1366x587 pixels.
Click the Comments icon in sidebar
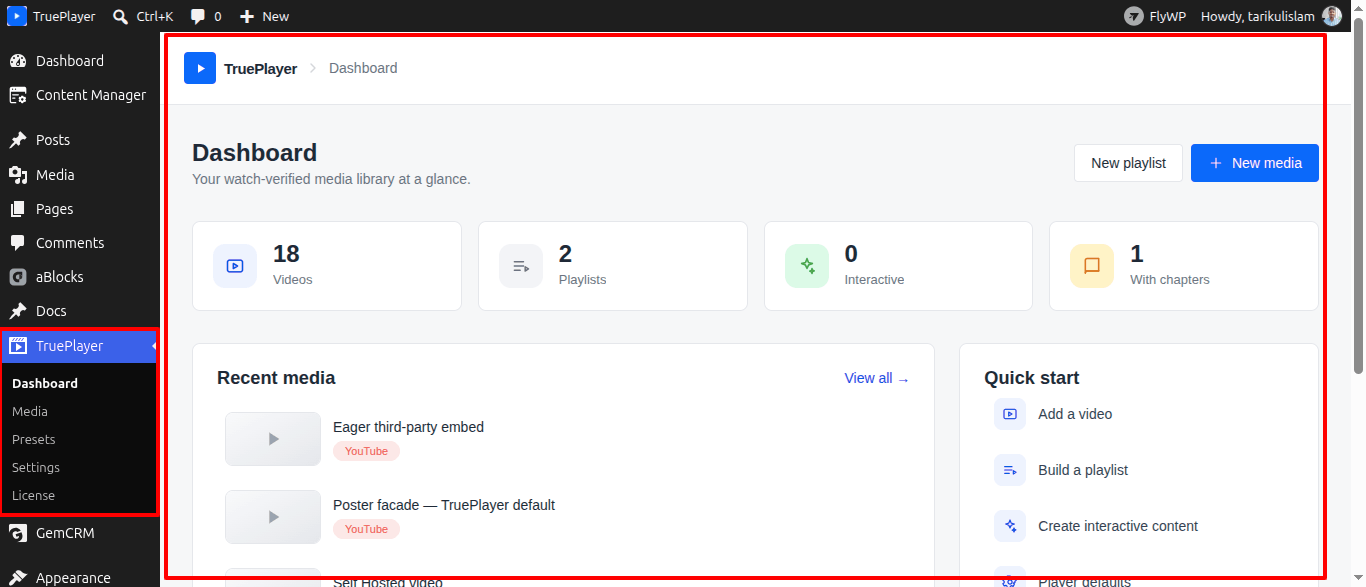pos(18,243)
